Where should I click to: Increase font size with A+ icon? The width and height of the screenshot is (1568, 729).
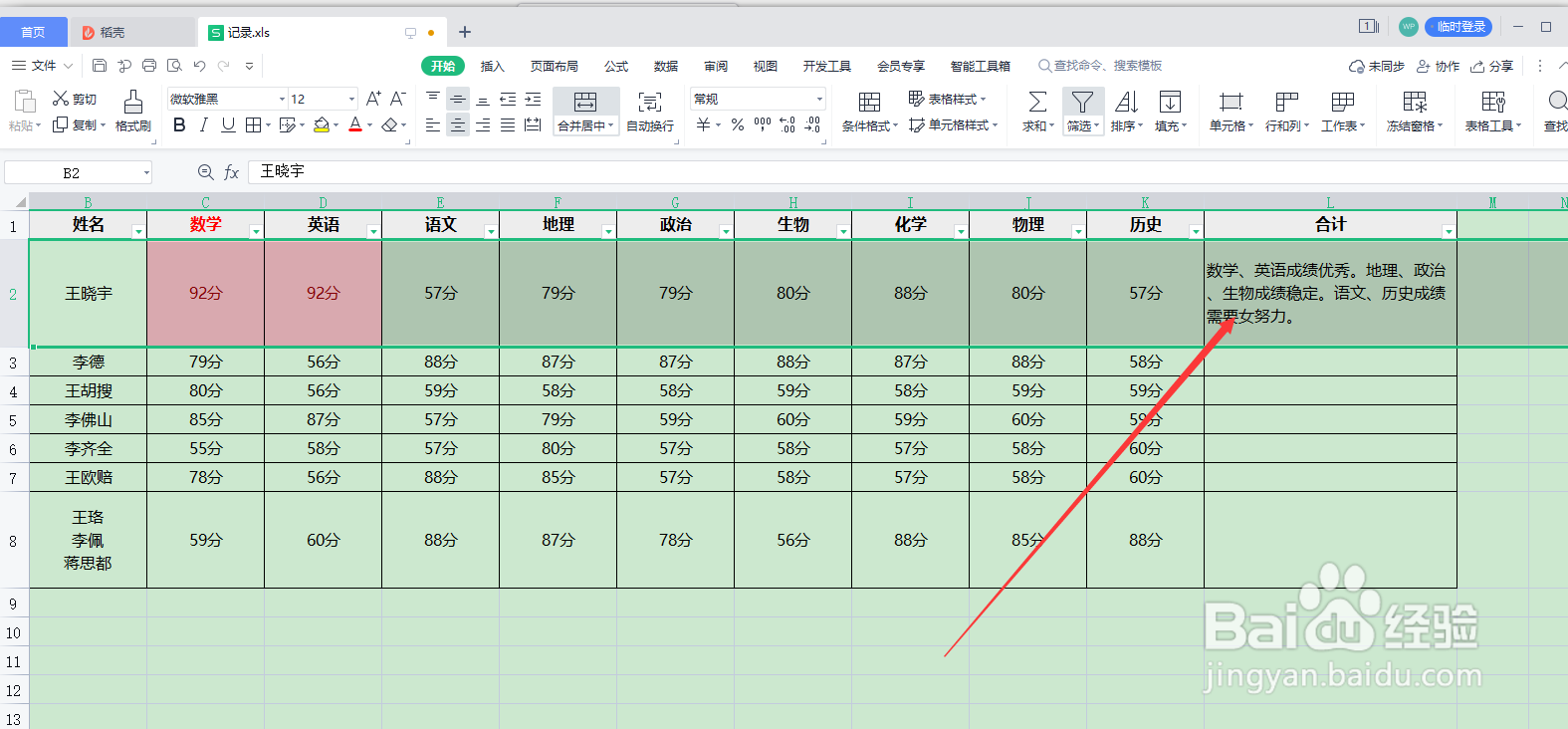373,99
